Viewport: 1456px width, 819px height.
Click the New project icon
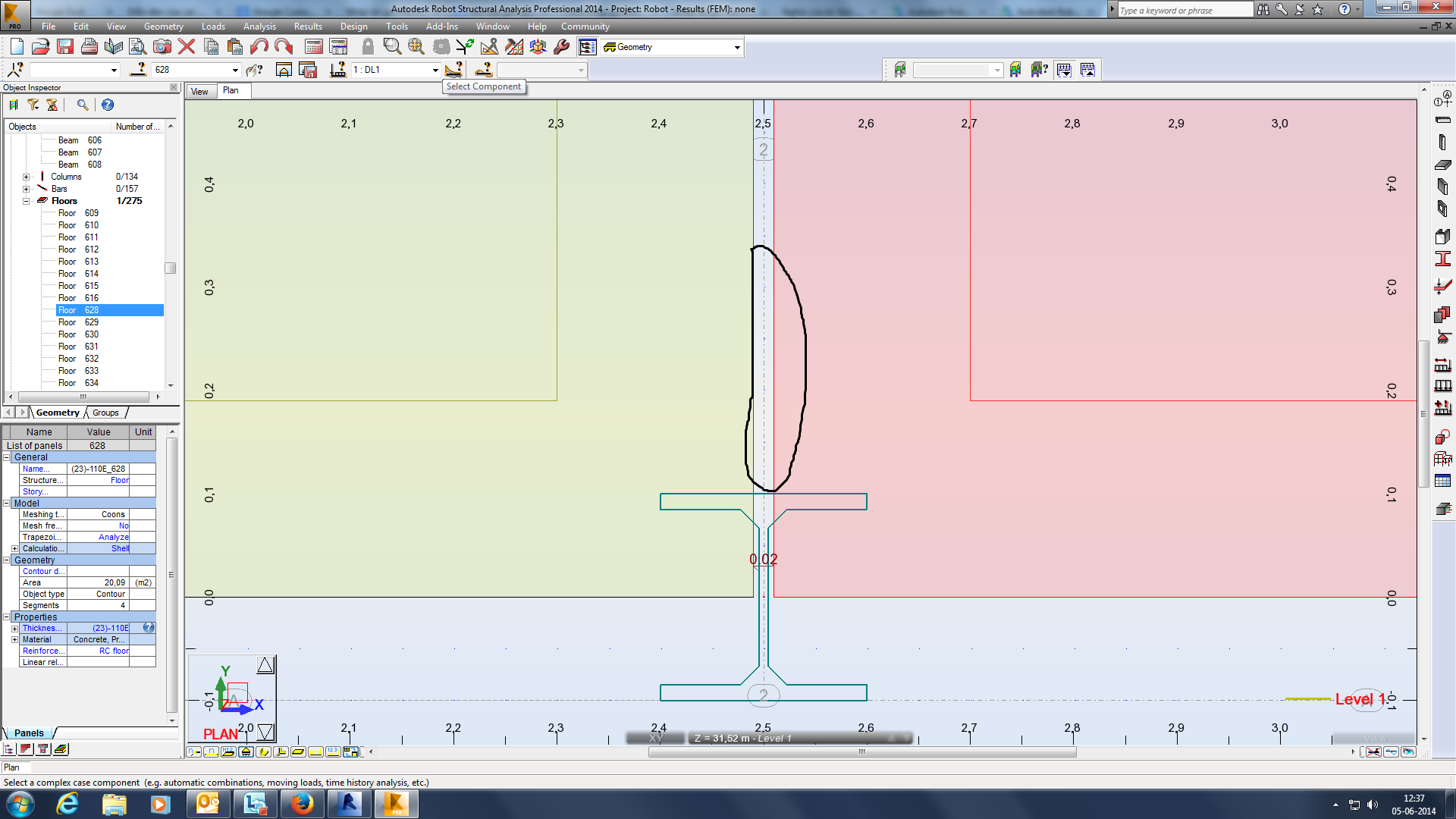17,47
